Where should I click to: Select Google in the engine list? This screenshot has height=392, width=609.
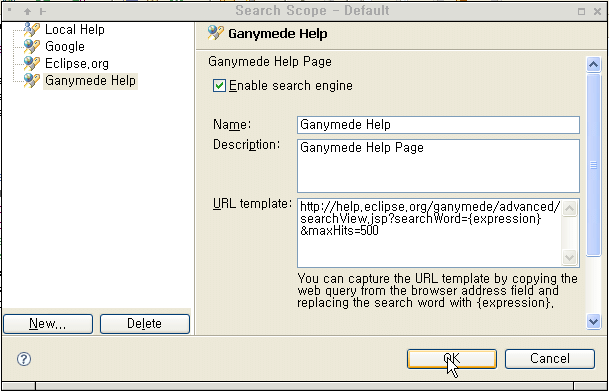[x=65, y=47]
